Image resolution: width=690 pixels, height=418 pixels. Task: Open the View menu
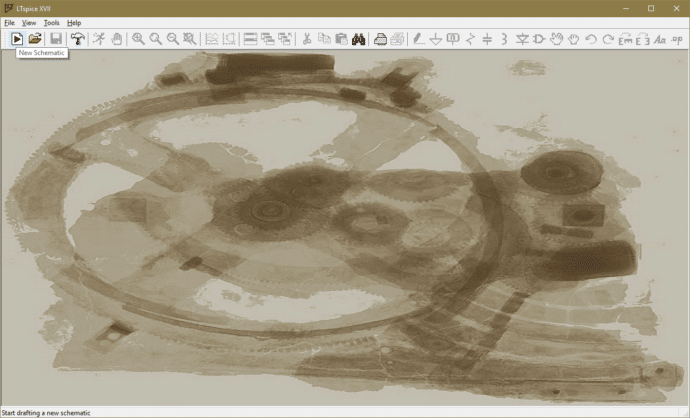(x=29, y=22)
